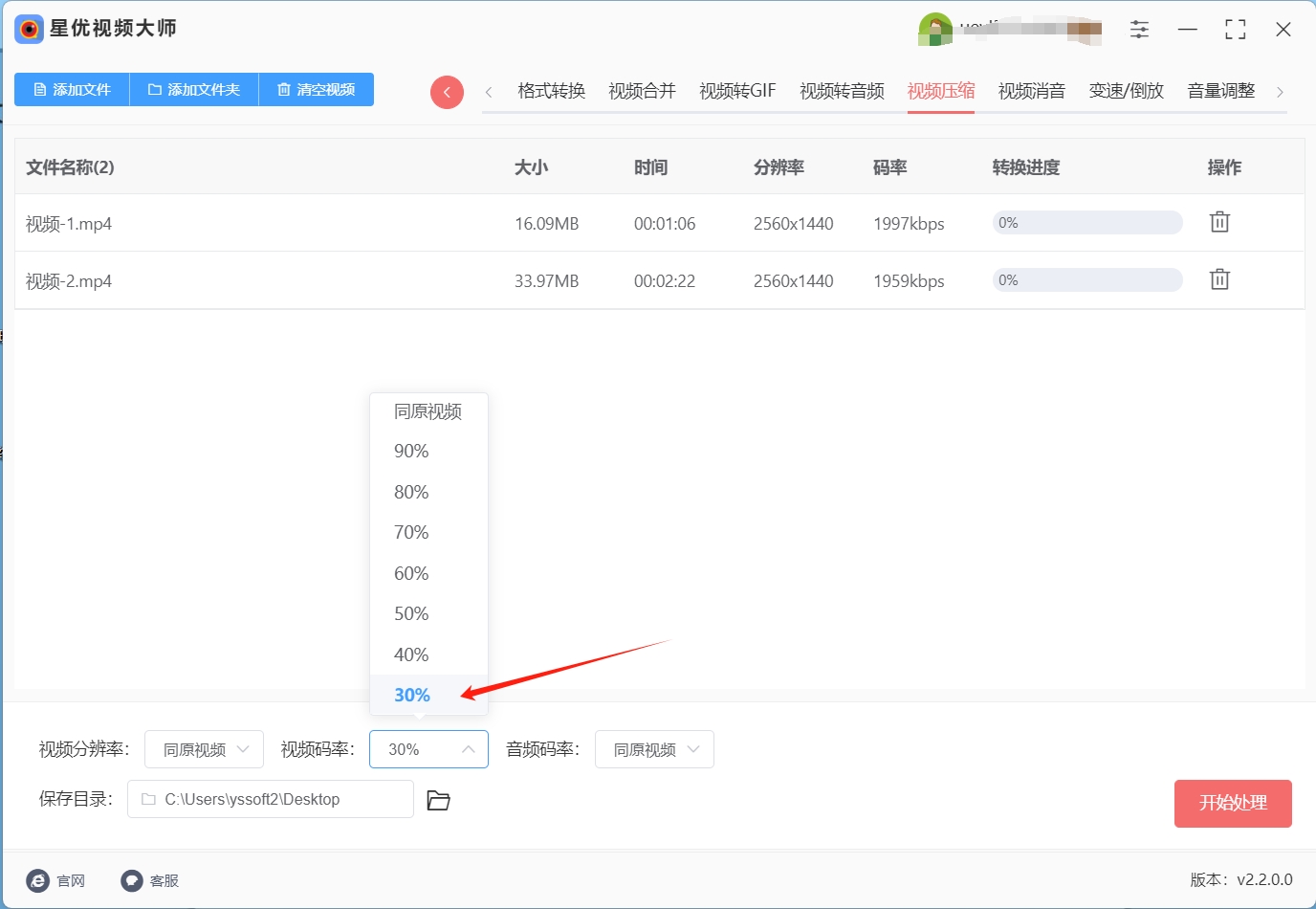Maximize the application window
The width and height of the screenshot is (1316, 909).
coord(1235,30)
